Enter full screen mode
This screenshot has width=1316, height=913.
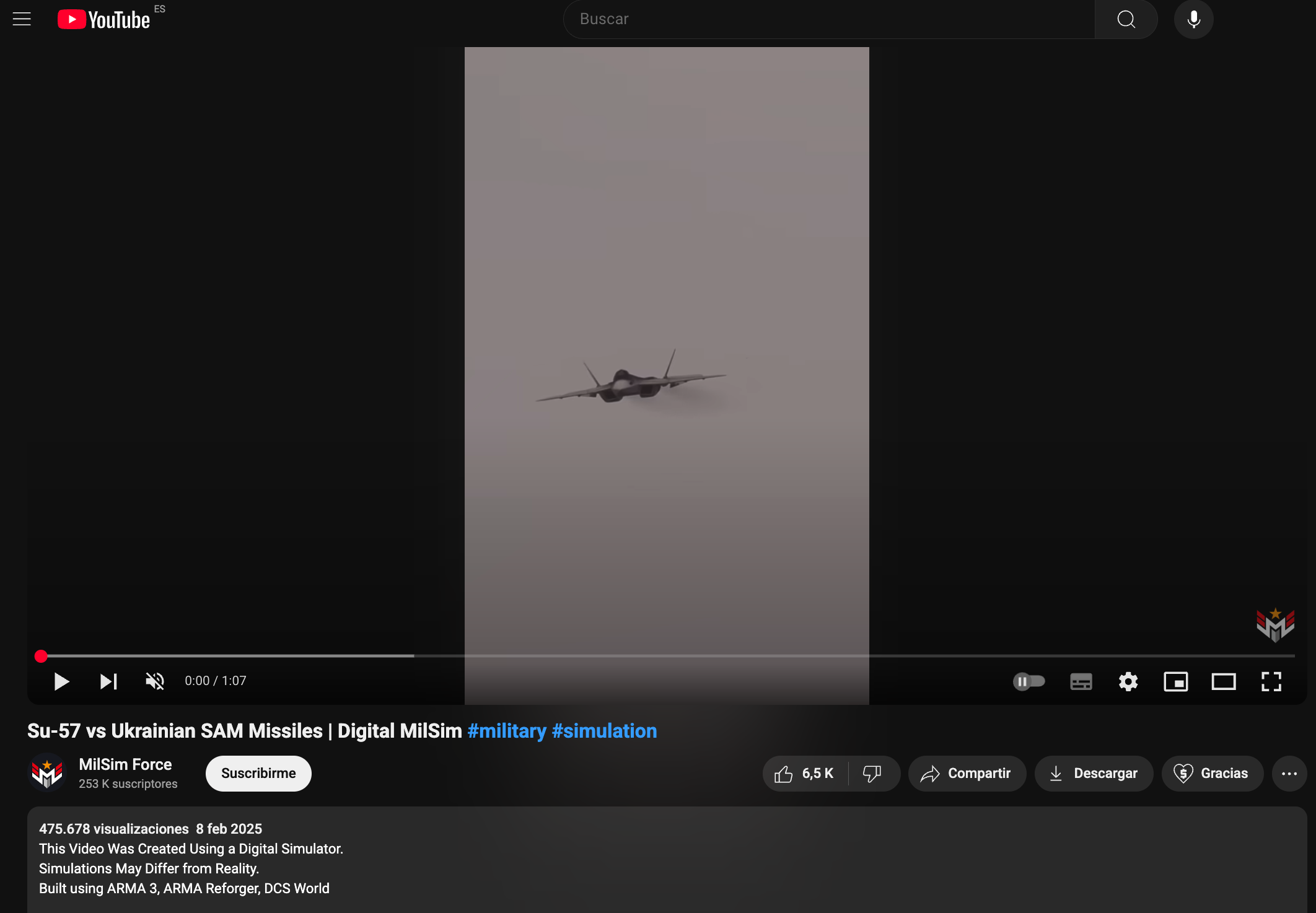[x=1271, y=681]
